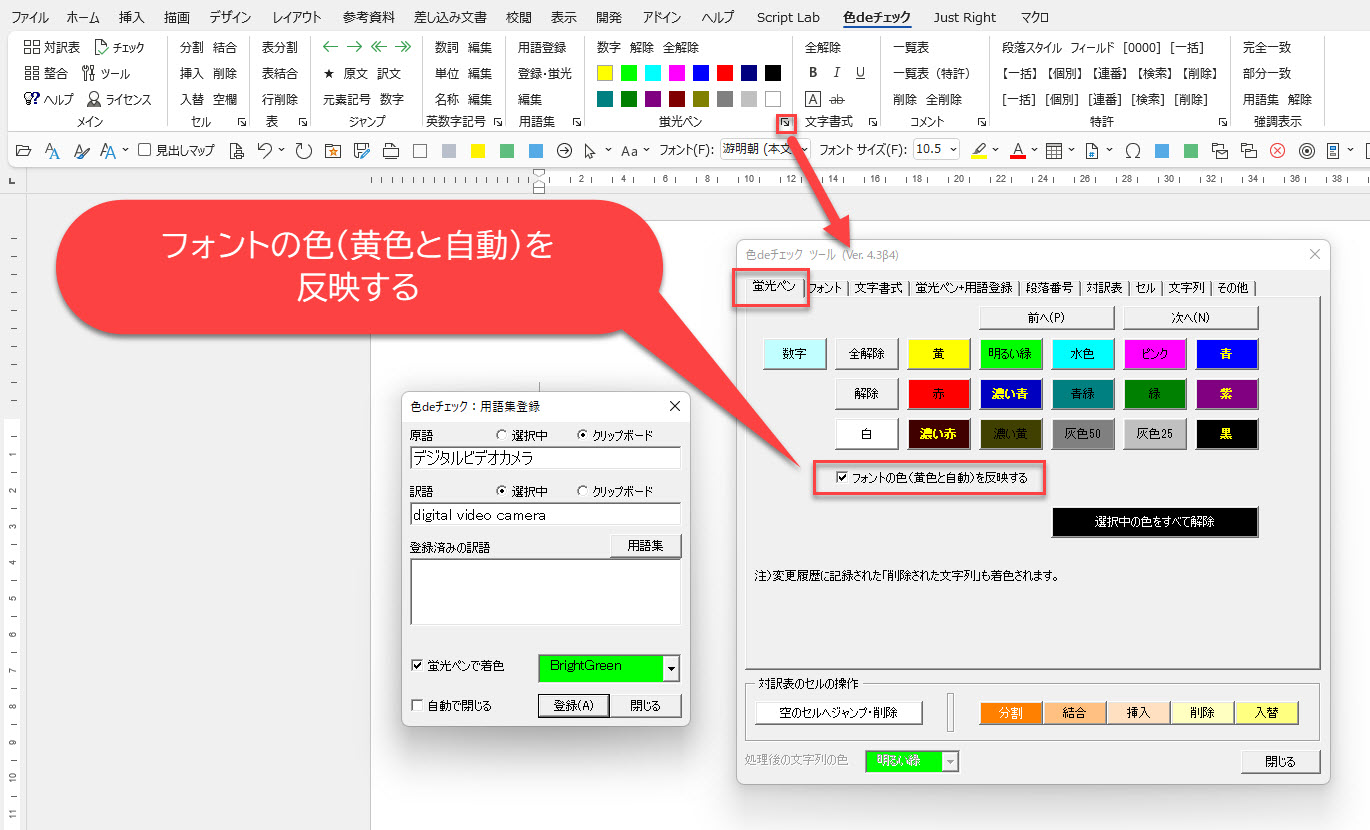
Task: Click the open folder icon in toolbar
Action: click(x=24, y=151)
